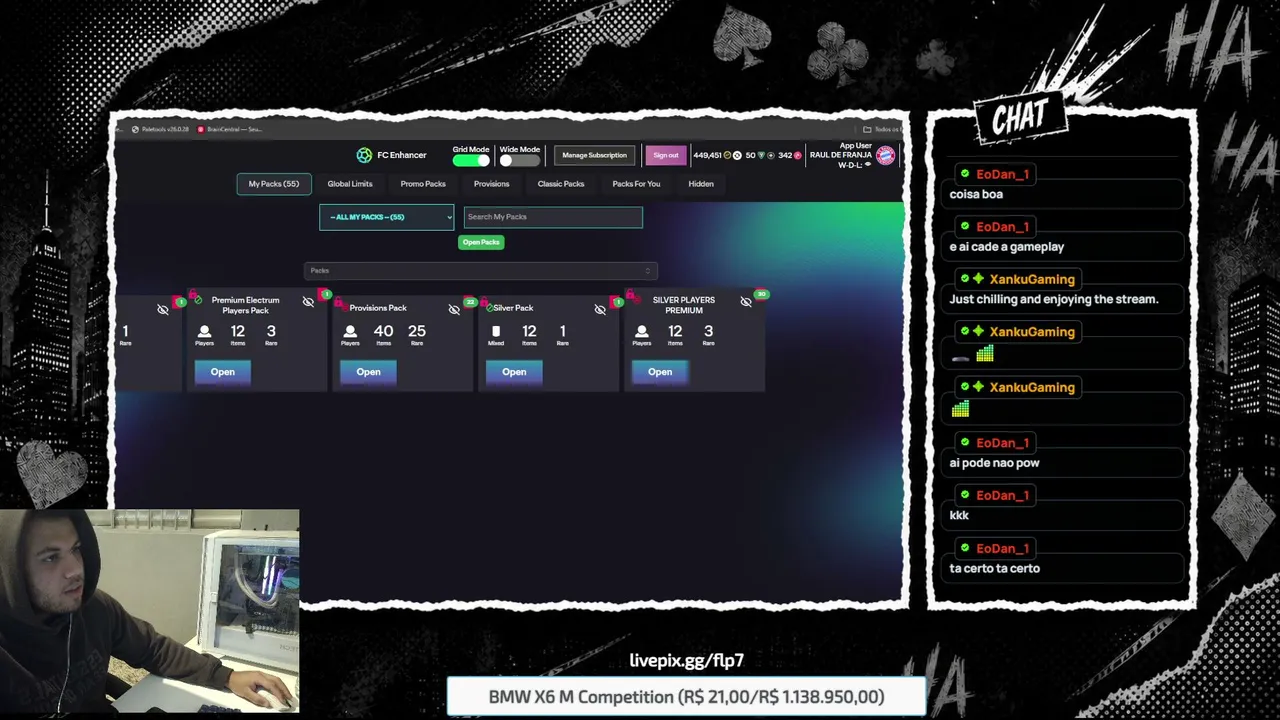Open the Provisions Pack

click(x=368, y=372)
